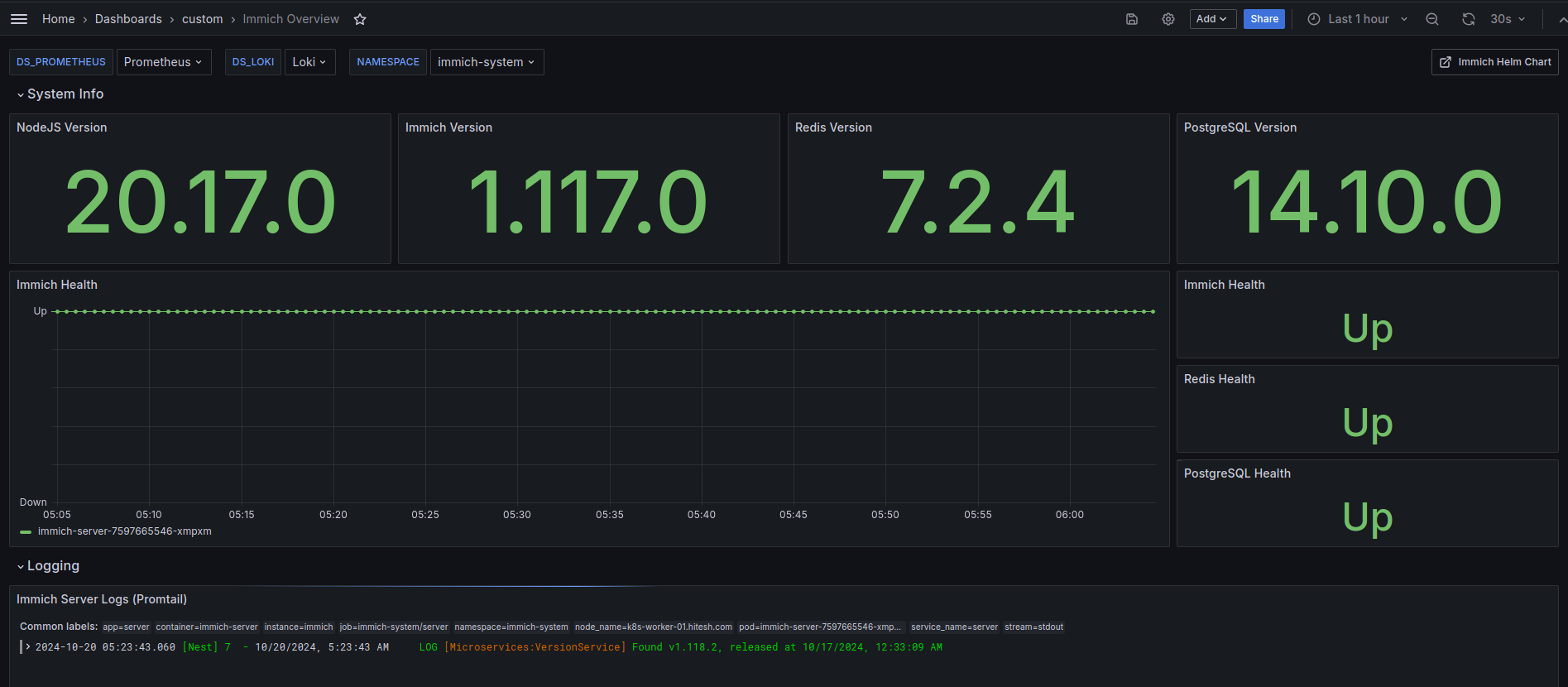Image resolution: width=1568 pixels, height=687 pixels.
Task: Toggle immich-server-7597665546-xmpxm legend series
Action: [x=124, y=531]
